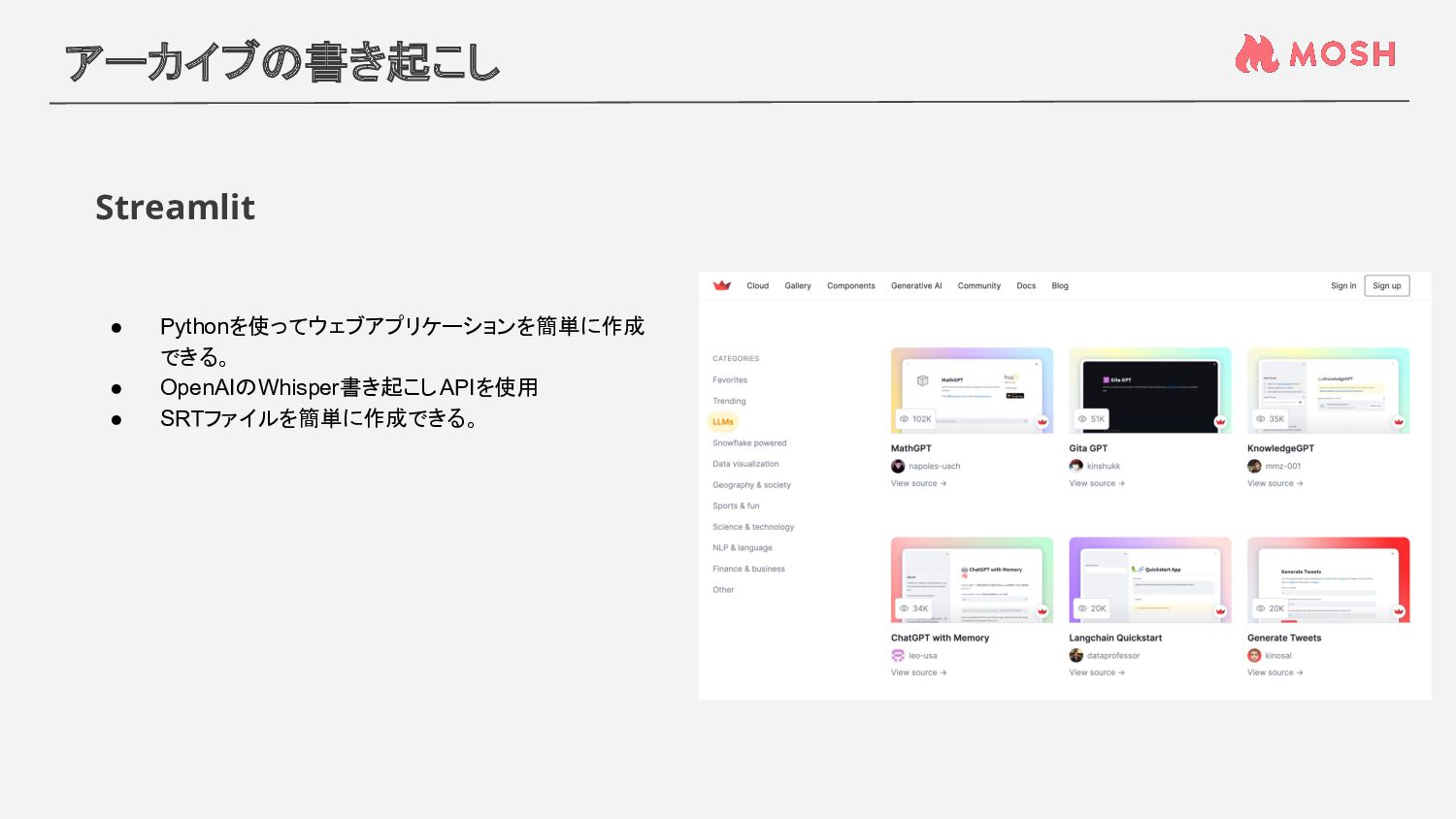The height and width of the screenshot is (819, 1456).
Task: Click dataprofessor author avatar
Action: tap(1075, 656)
